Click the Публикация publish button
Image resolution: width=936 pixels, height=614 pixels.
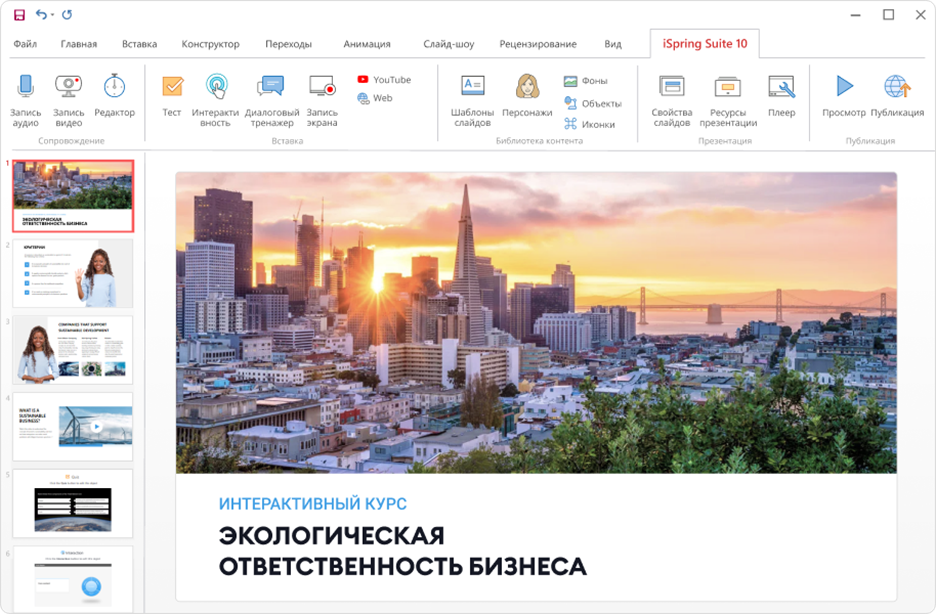[x=897, y=96]
